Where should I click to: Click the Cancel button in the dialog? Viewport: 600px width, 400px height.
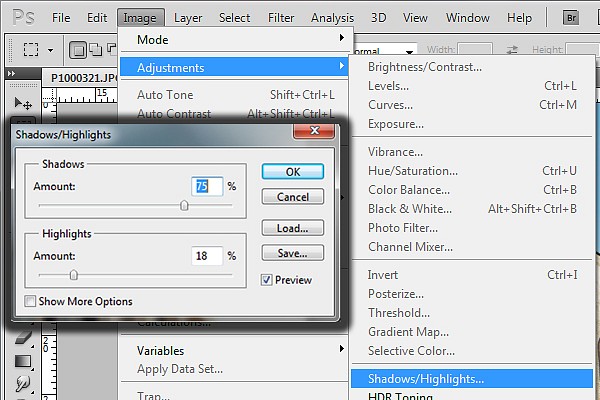[293, 197]
